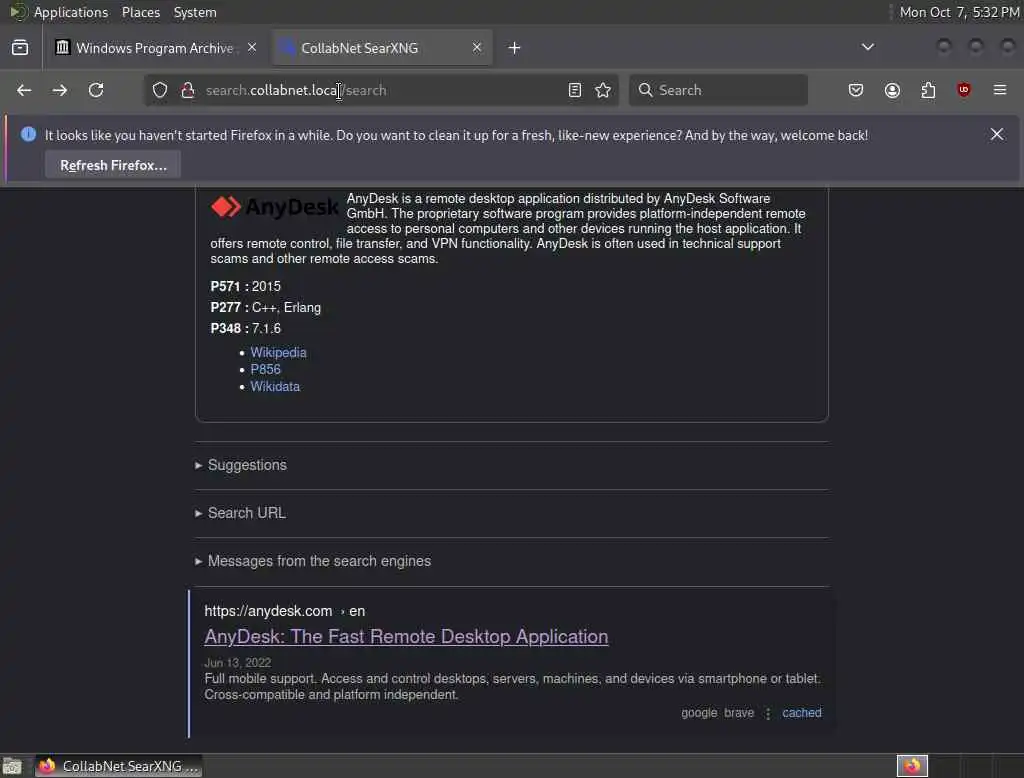The height and width of the screenshot is (778, 1024).
Task: Dismiss the Firefox refresh notification bar
Action: [997, 135]
